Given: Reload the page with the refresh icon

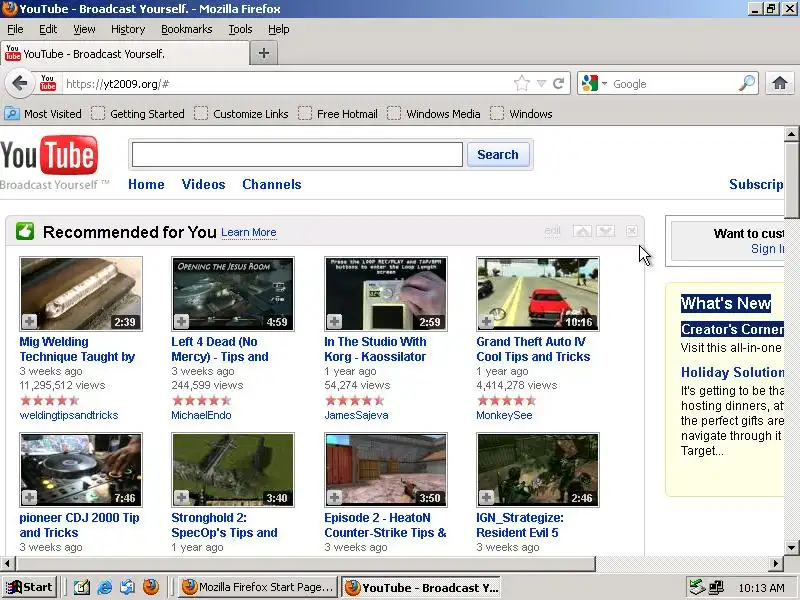Looking at the screenshot, I should [559, 83].
